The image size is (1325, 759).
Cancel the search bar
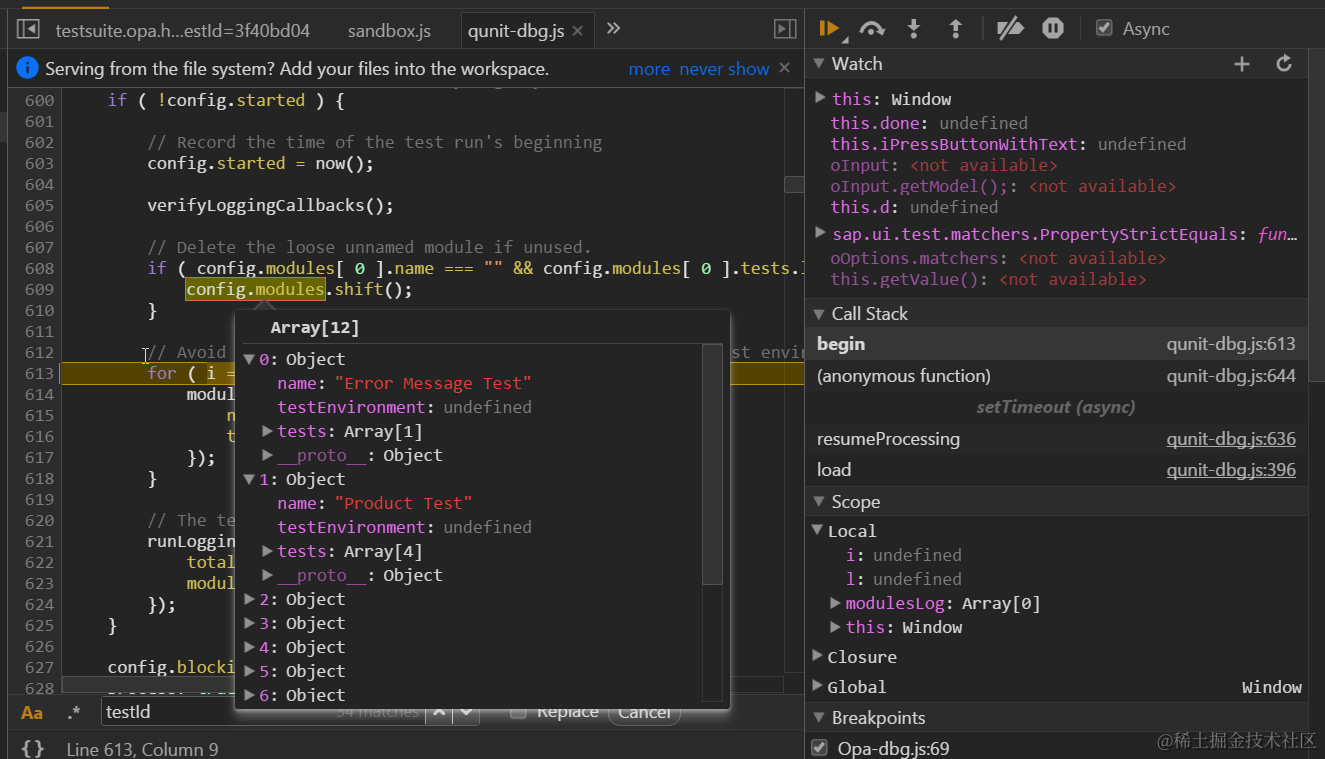click(x=643, y=712)
